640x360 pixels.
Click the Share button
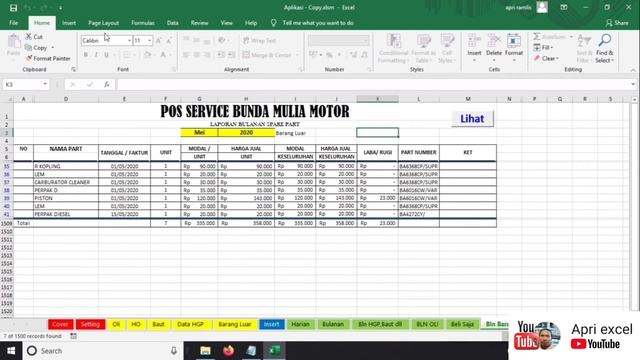point(617,23)
